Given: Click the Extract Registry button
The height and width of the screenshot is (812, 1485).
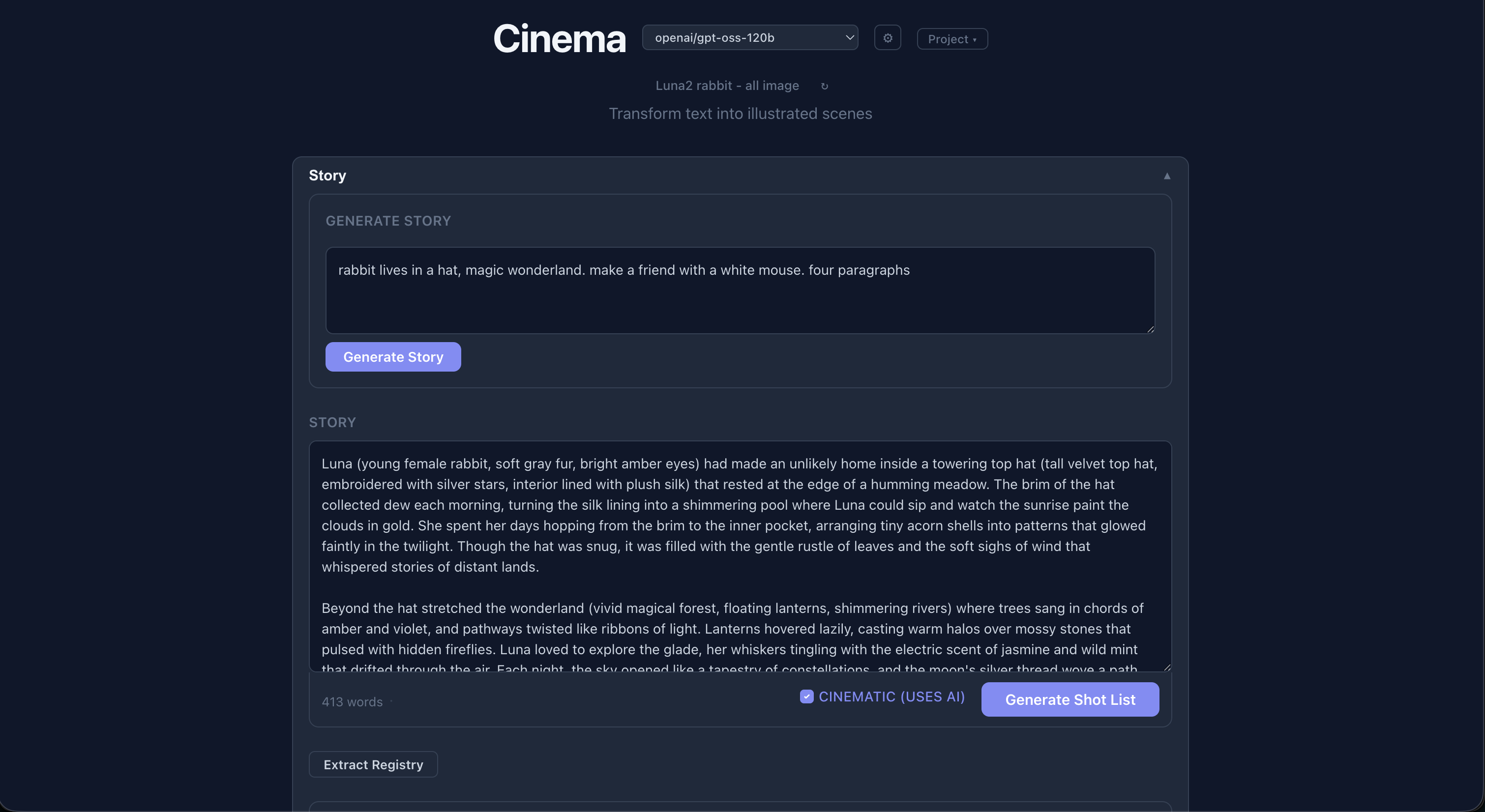Looking at the screenshot, I should pyautogui.click(x=374, y=765).
